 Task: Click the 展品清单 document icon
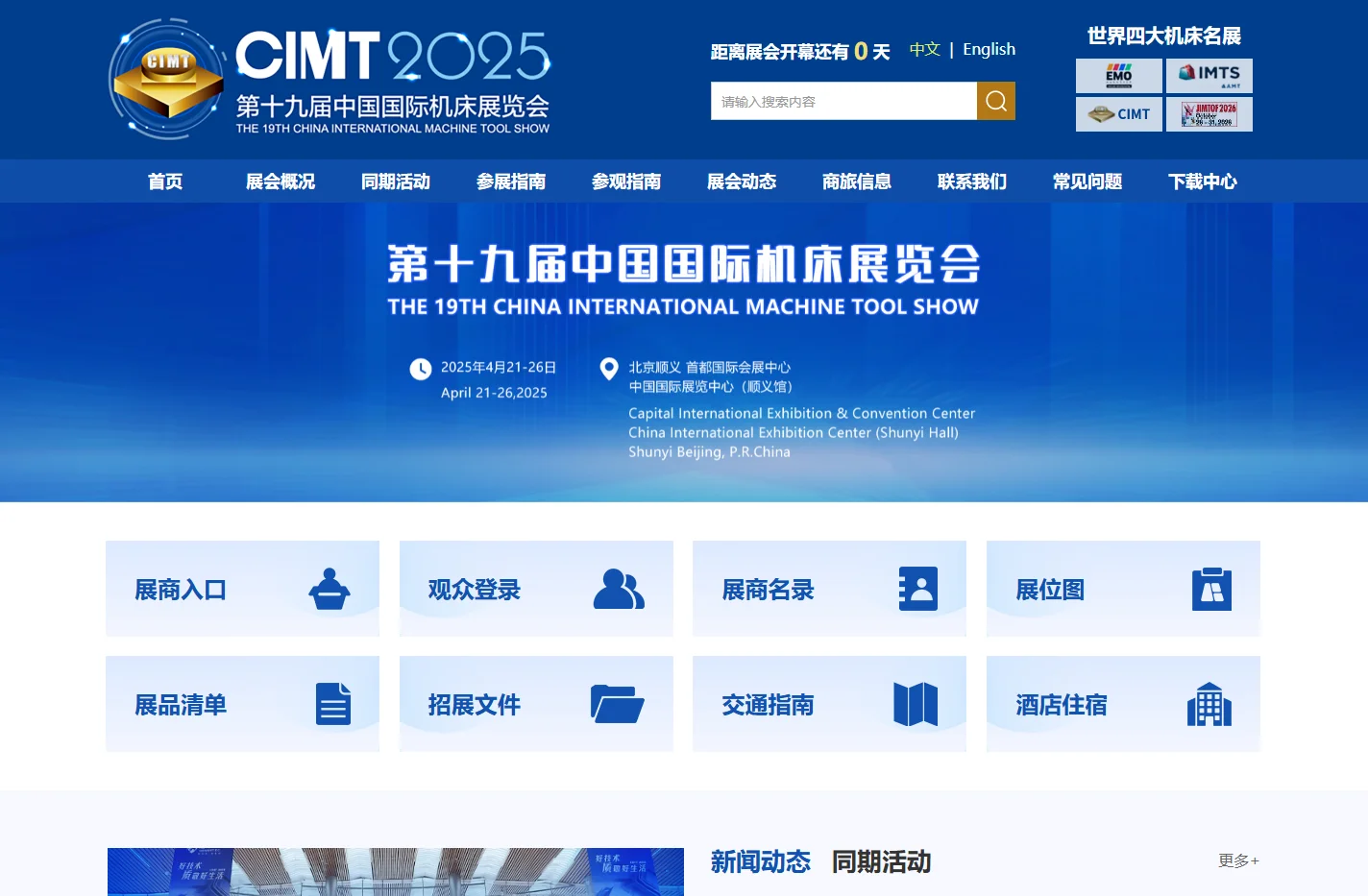tap(333, 704)
